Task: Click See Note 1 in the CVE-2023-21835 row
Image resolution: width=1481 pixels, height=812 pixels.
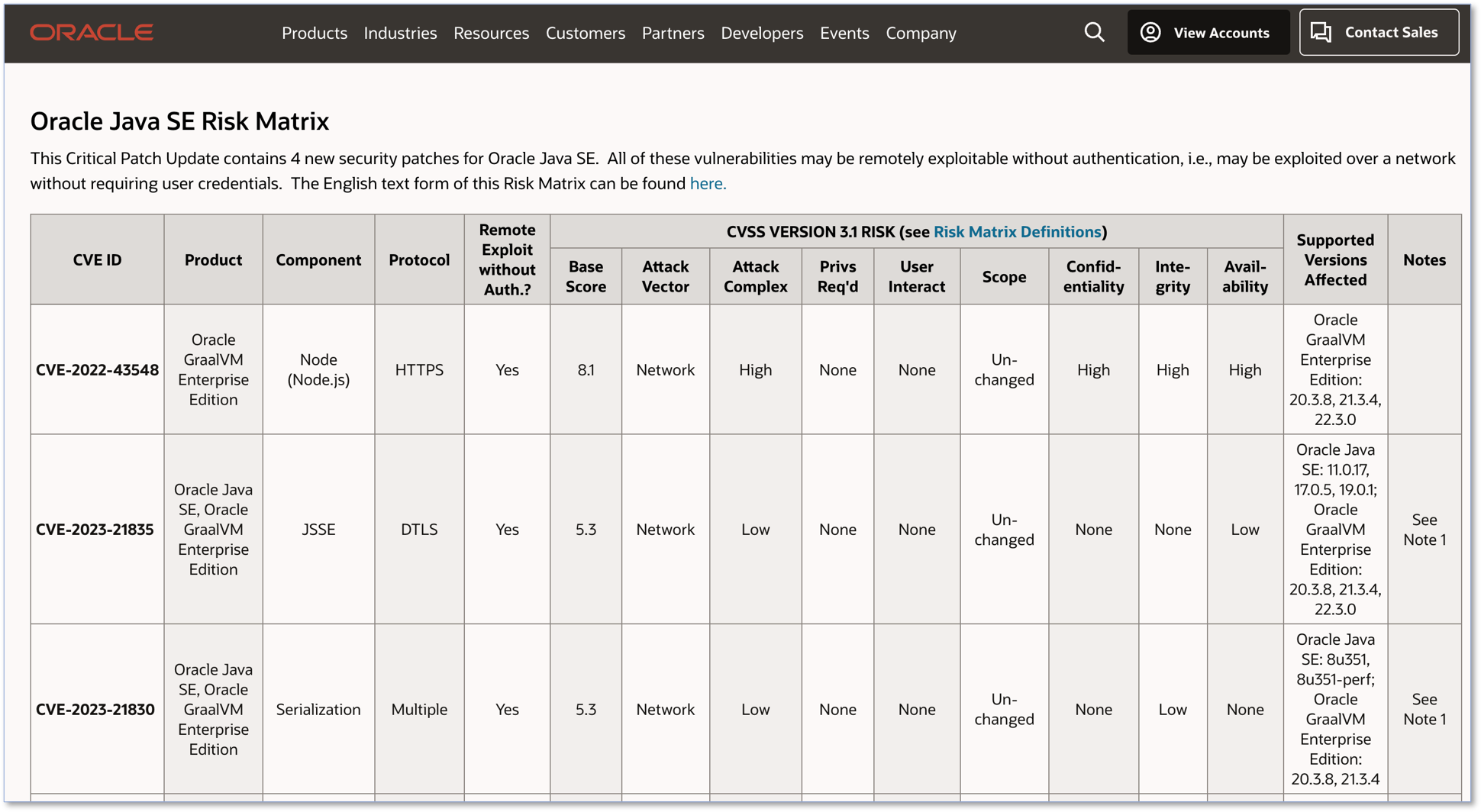Action: pyautogui.click(x=1425, y=530)
